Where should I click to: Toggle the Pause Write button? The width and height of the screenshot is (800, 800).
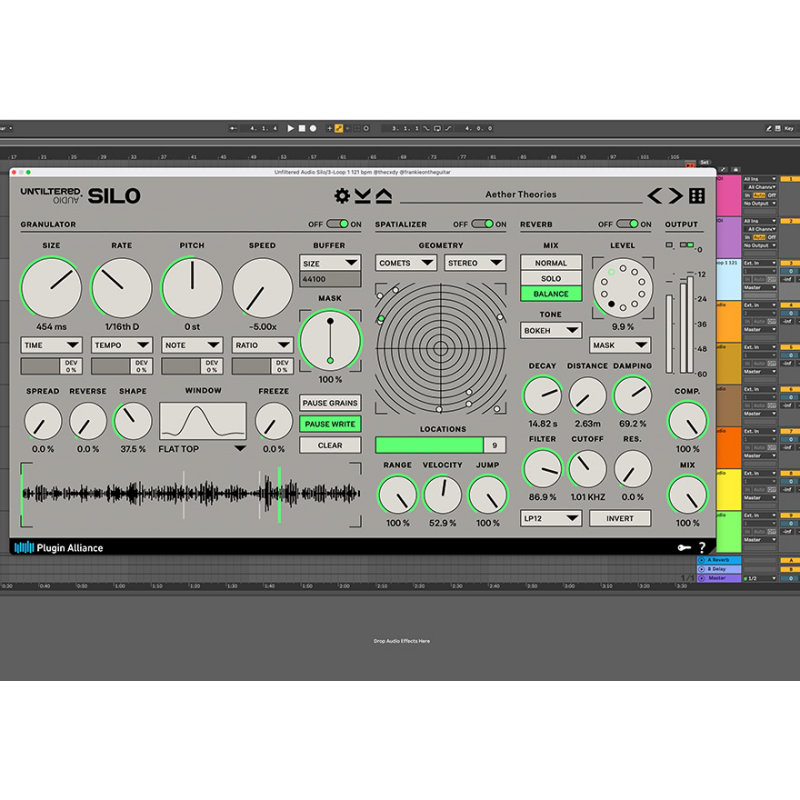(330, 424)
